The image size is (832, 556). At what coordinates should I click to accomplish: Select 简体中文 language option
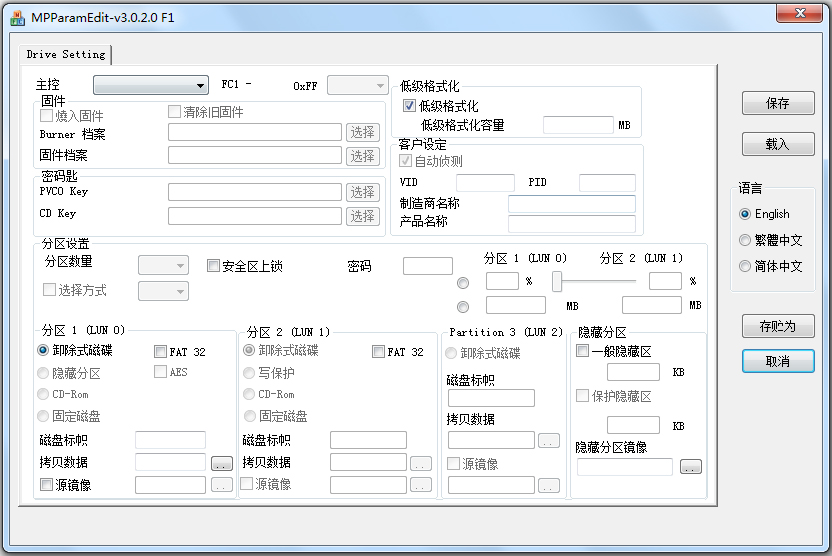click(x=745, y=266)
